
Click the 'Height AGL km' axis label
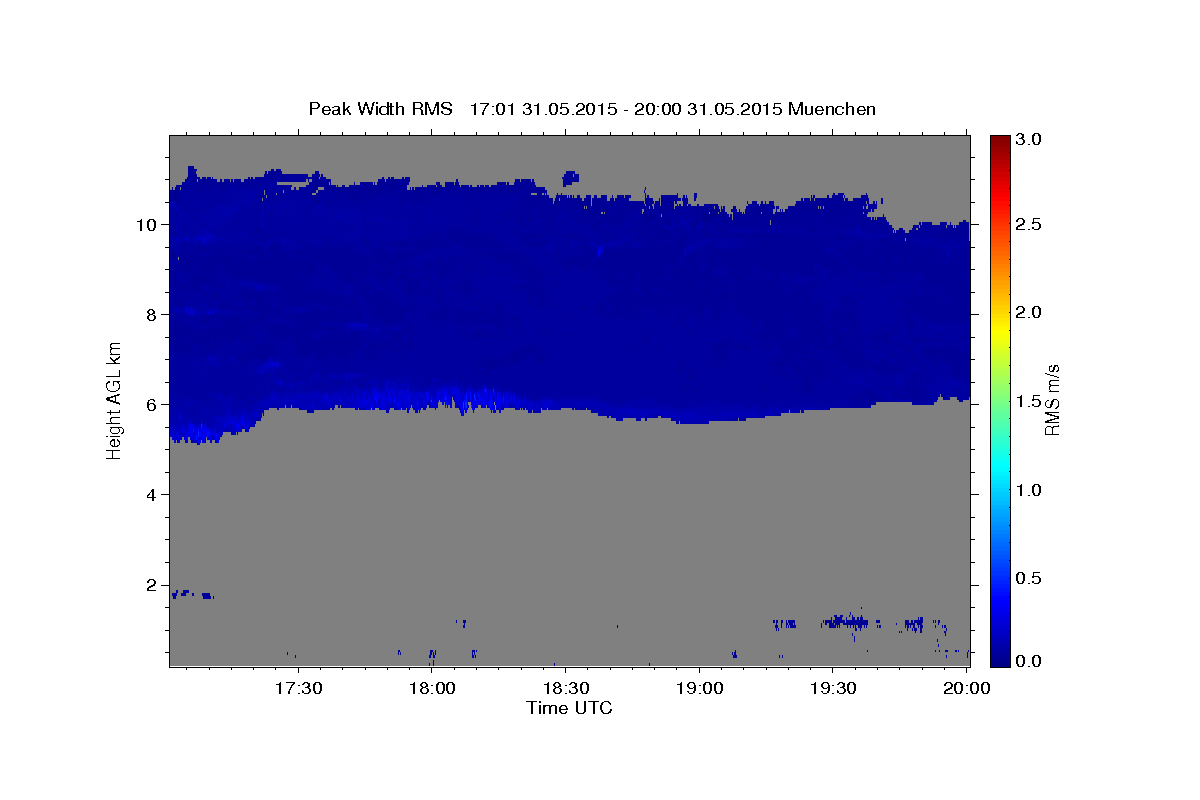click(x=114, y=400)
